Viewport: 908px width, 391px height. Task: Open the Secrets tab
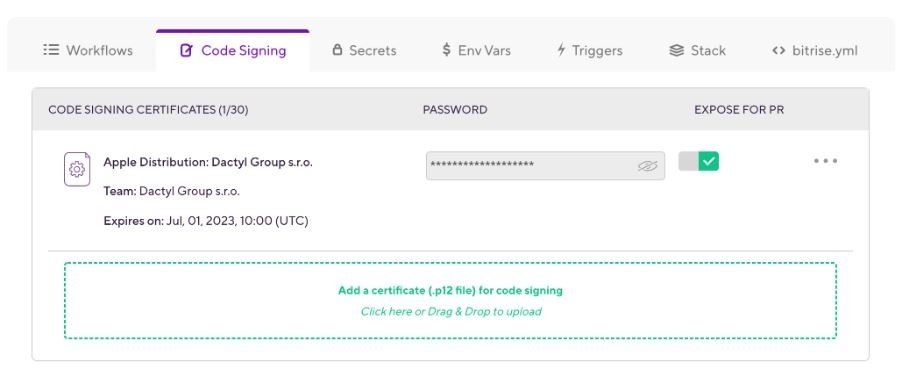pyautogui.click(x=364, y=50)
